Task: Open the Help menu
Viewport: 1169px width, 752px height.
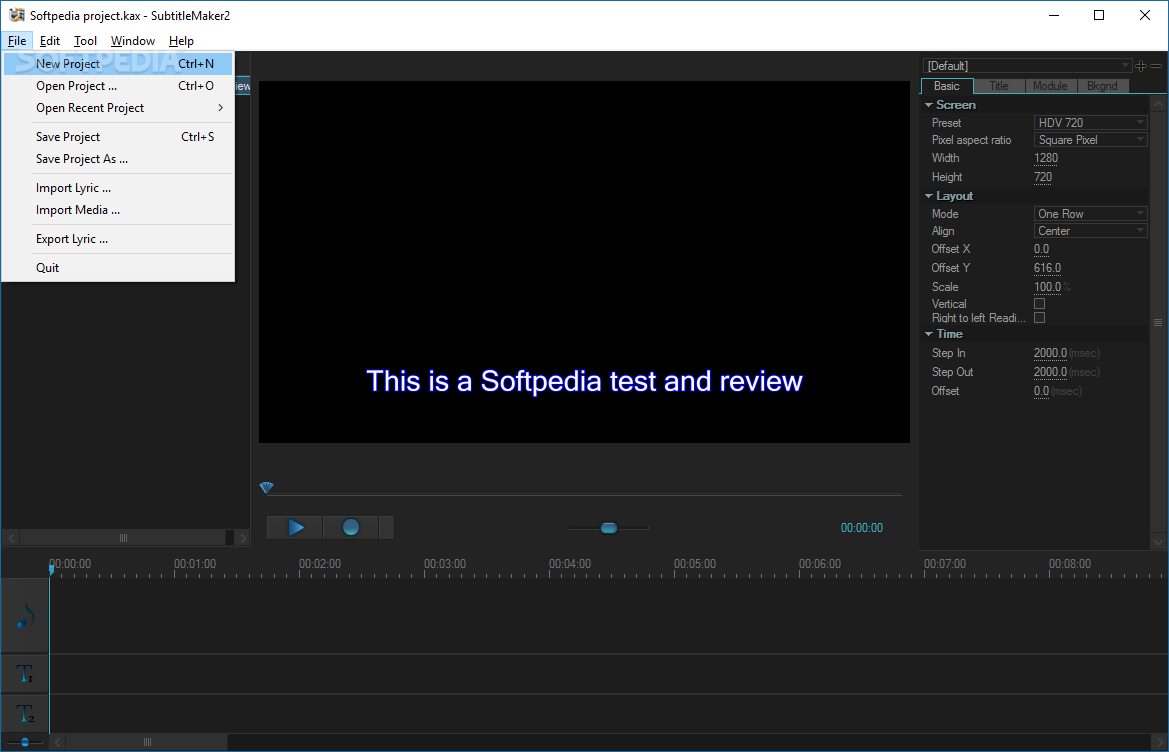Action: pos(181,41)
